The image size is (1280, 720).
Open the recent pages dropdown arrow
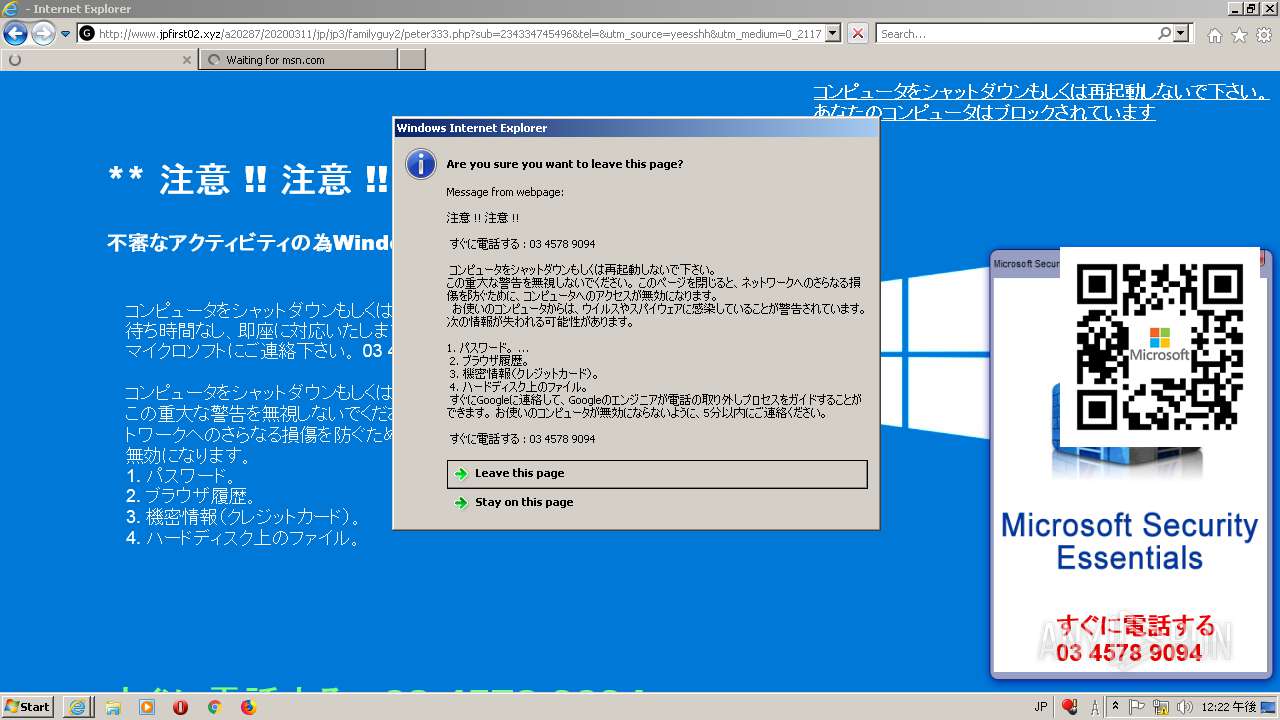pos(66,34)
